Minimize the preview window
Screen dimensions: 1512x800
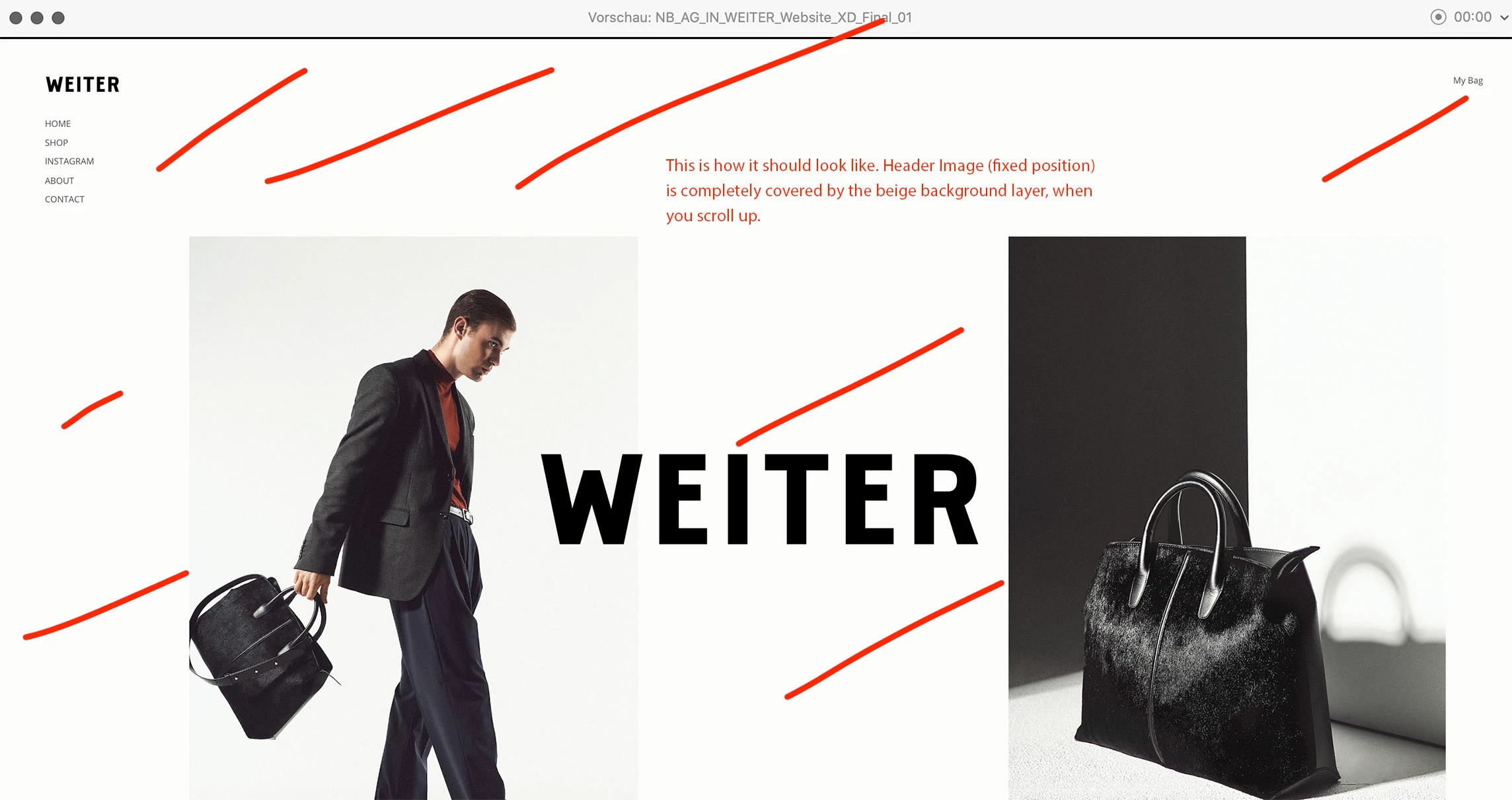pos(37,18)
